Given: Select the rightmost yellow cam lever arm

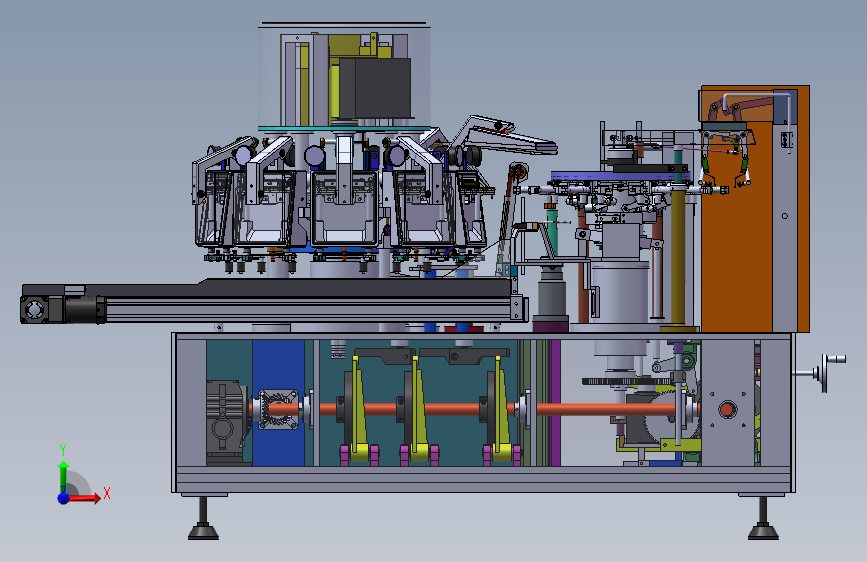Looking at the screenshot, I should [x=502, y=410].
